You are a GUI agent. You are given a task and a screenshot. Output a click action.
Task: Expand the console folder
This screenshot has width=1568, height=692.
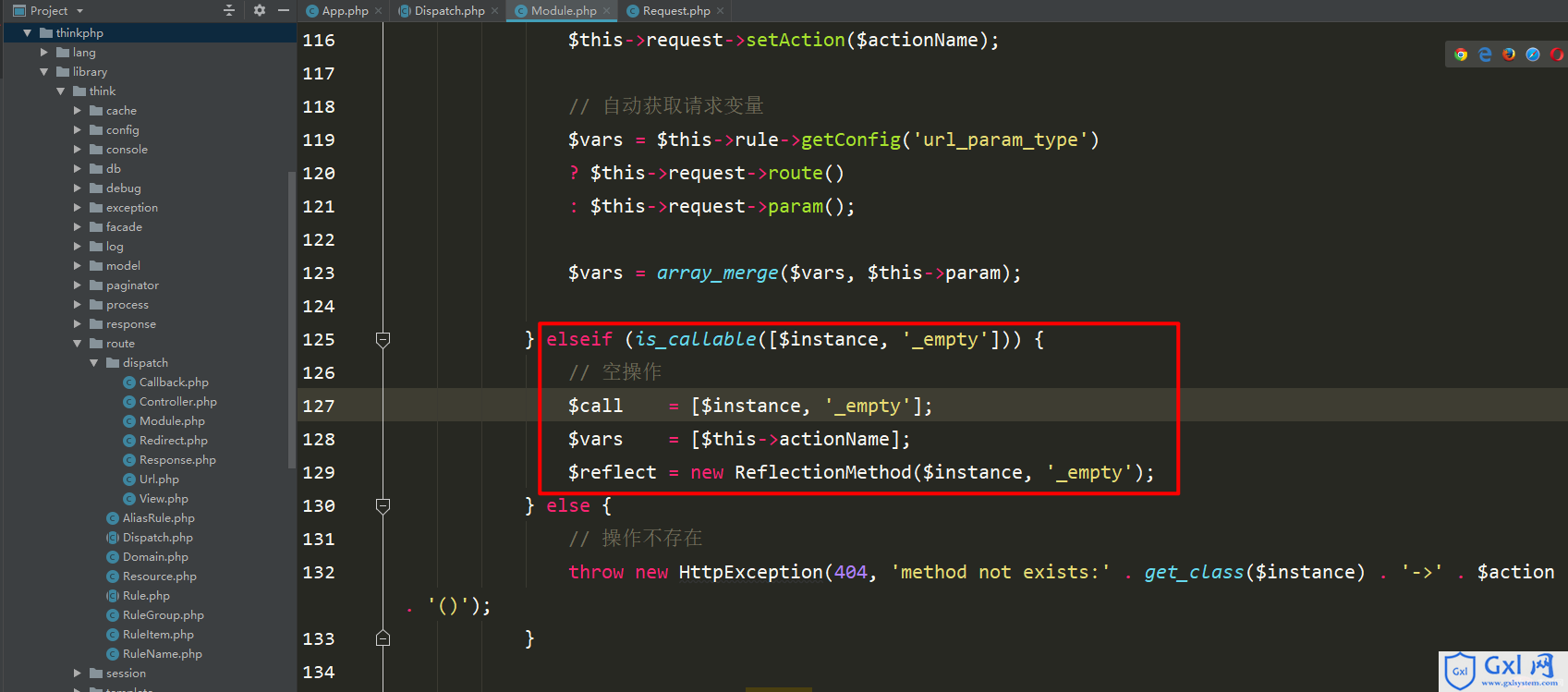(x=77, y=150)
